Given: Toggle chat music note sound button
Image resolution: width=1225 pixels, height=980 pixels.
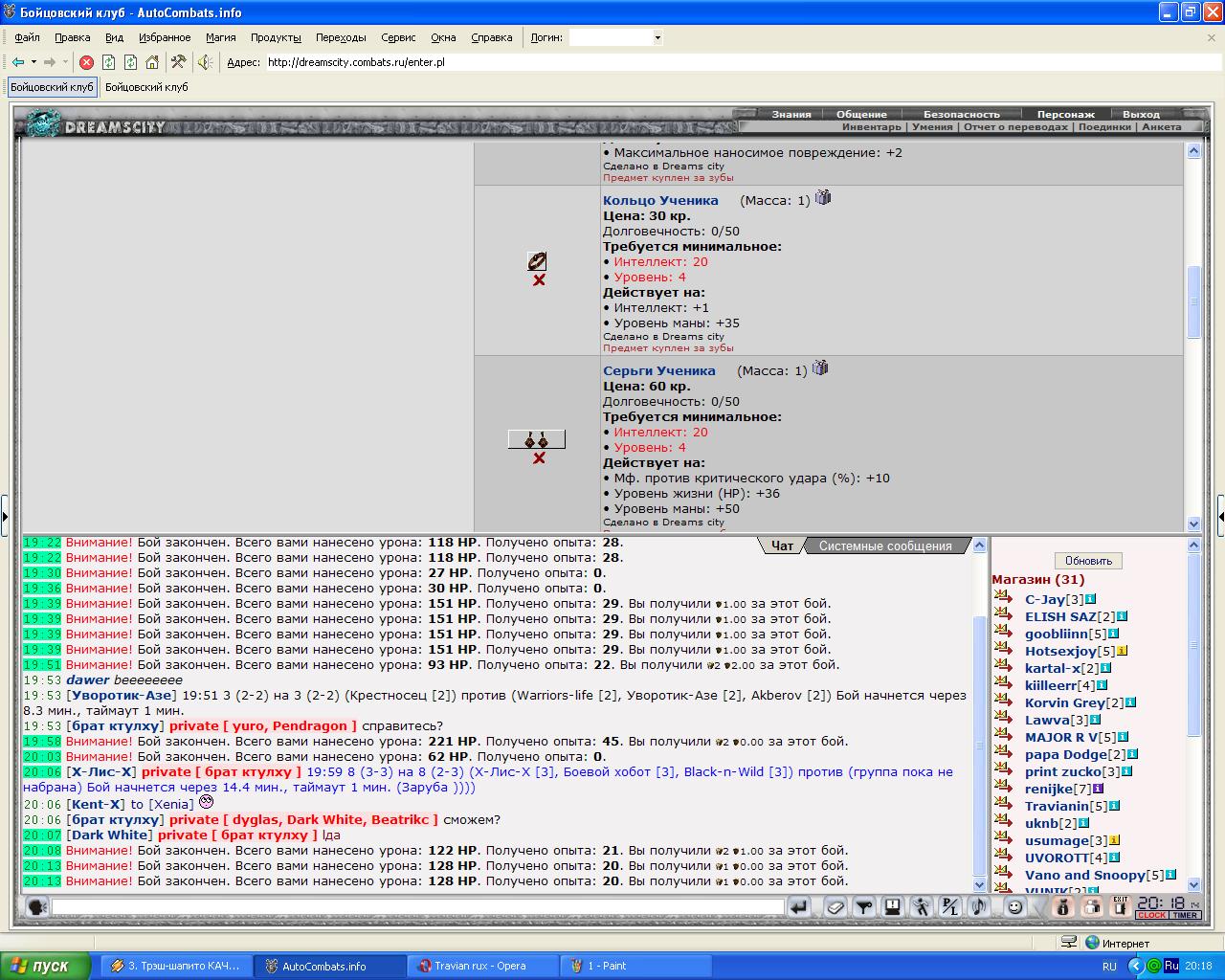Looking at the screenshot, I should tap(978, 906).
